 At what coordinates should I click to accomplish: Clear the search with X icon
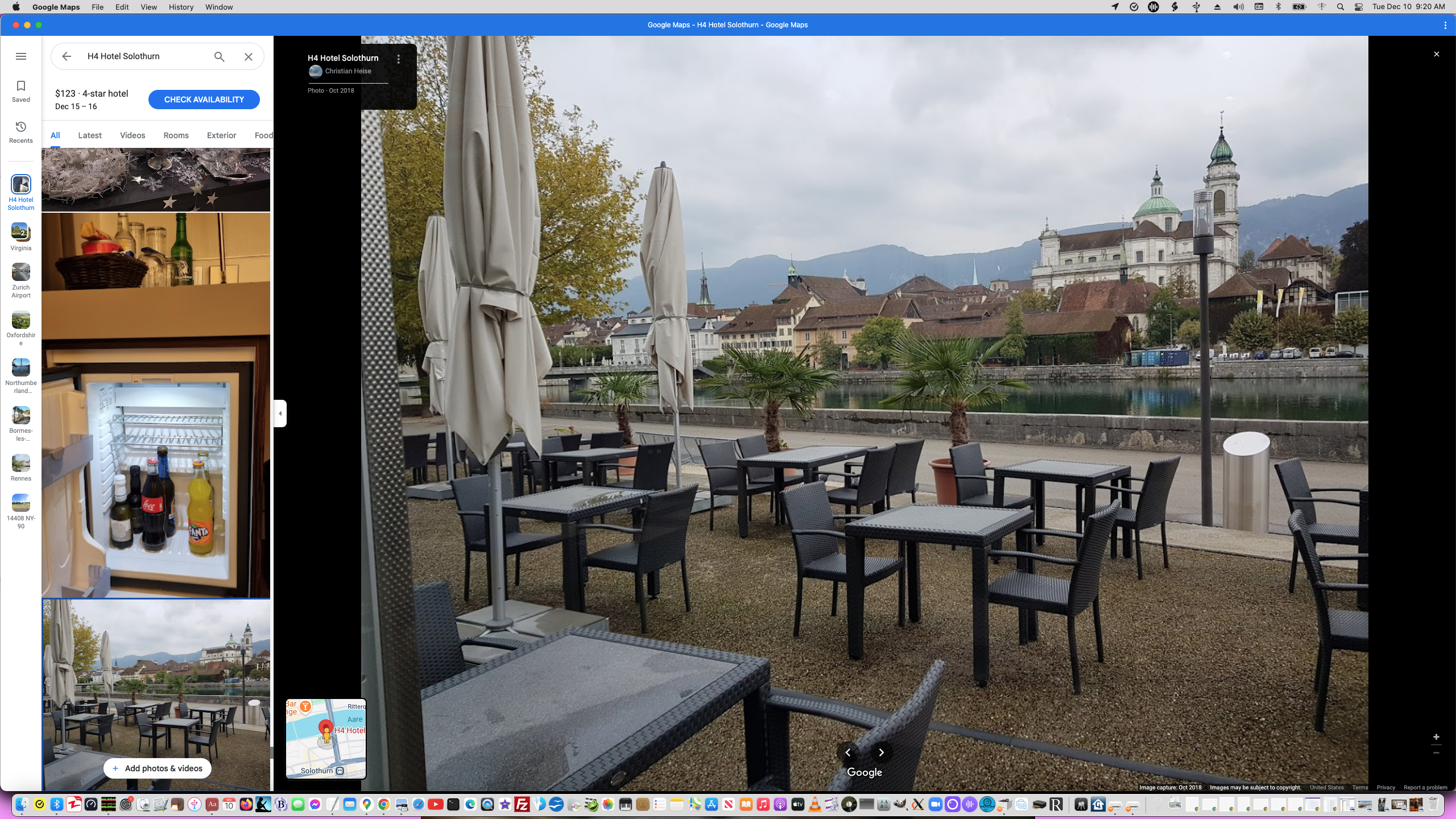[249, 56]
